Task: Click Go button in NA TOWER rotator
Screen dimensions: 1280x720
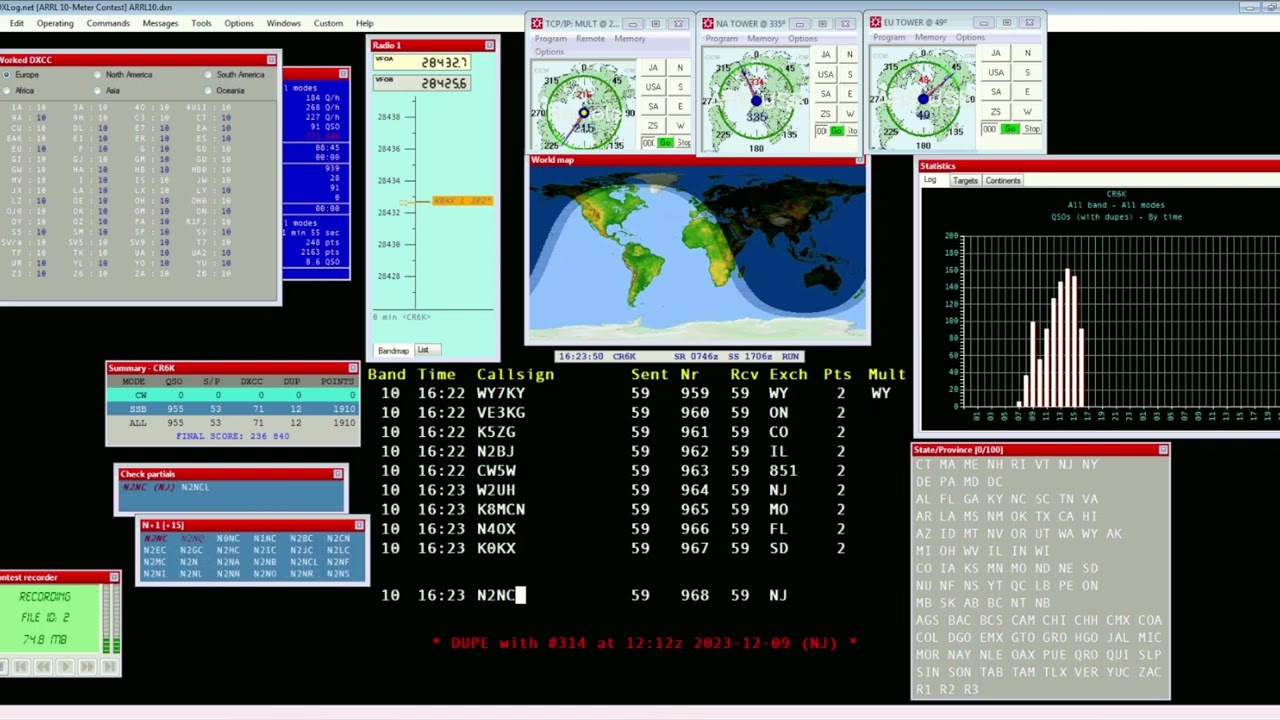Action: pyautogui.click(x=836, y=131)
